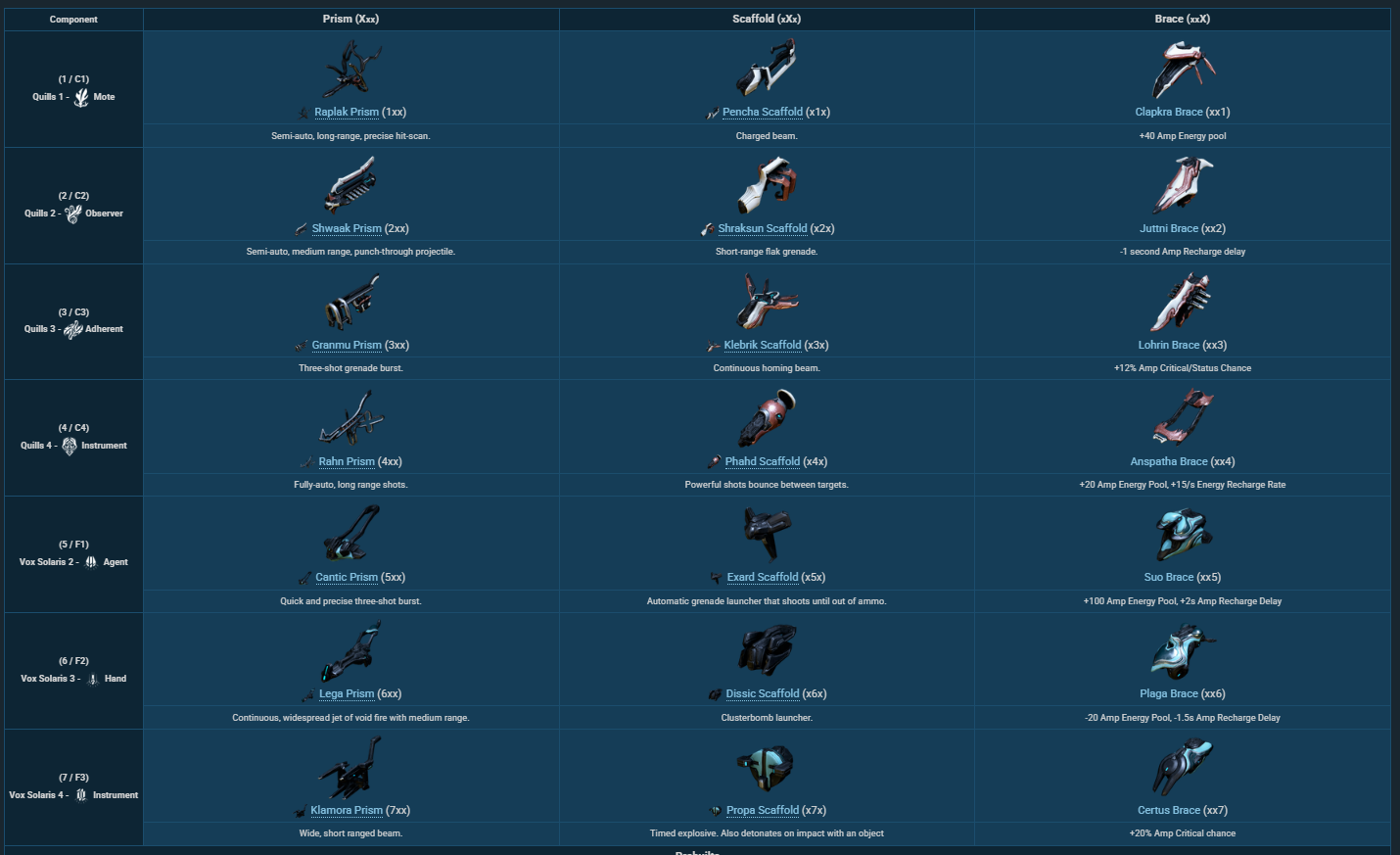The width and height of the screenshot is (1400, 855).
Task: Select the "Clusterbomb launcher." description
Action: tap(767, 718)
